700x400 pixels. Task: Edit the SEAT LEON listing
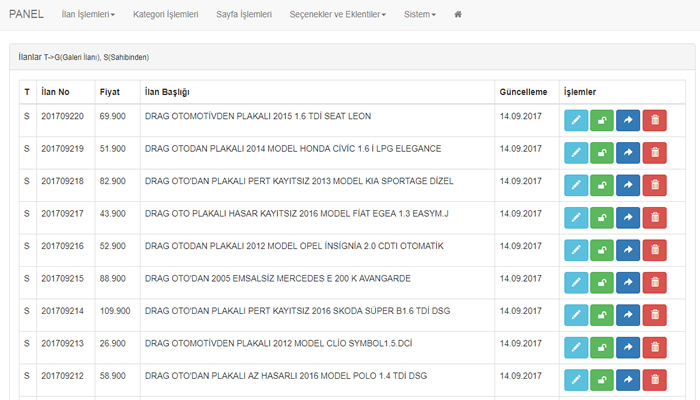(576, 121)
